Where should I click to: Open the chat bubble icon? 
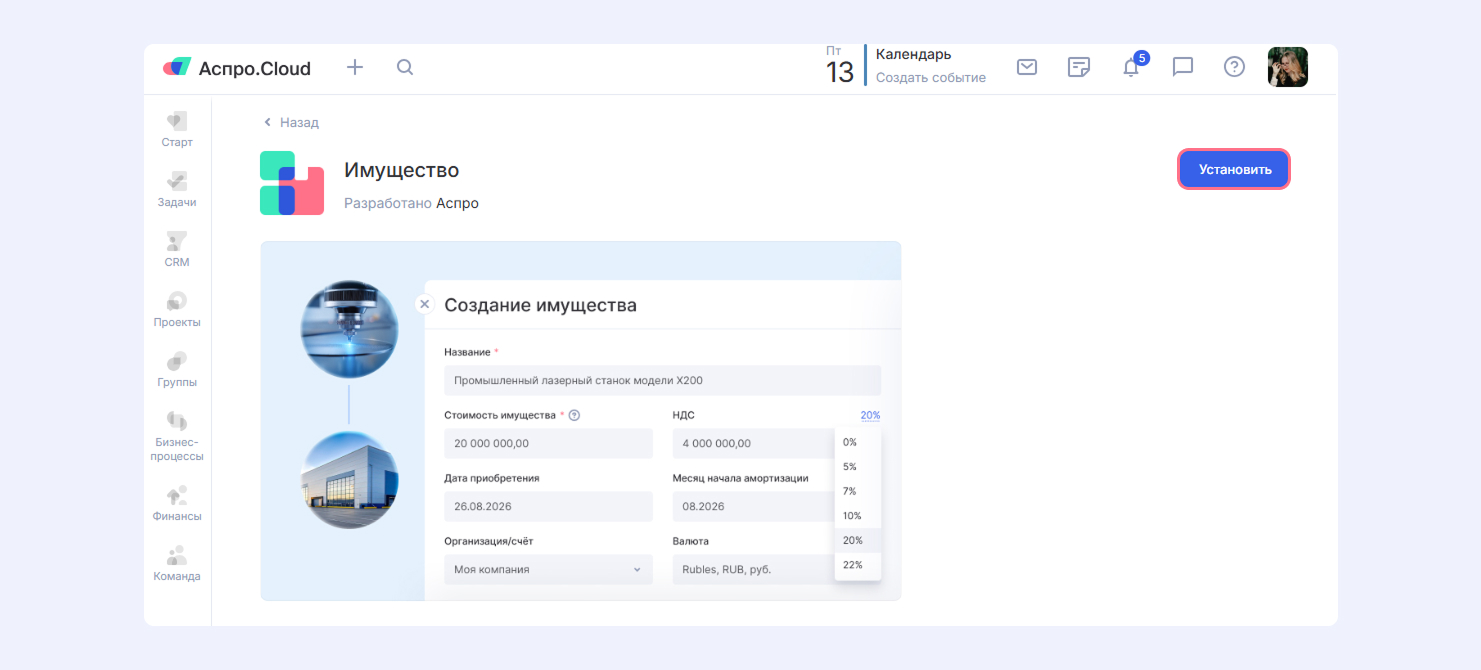pos(1183,67)
